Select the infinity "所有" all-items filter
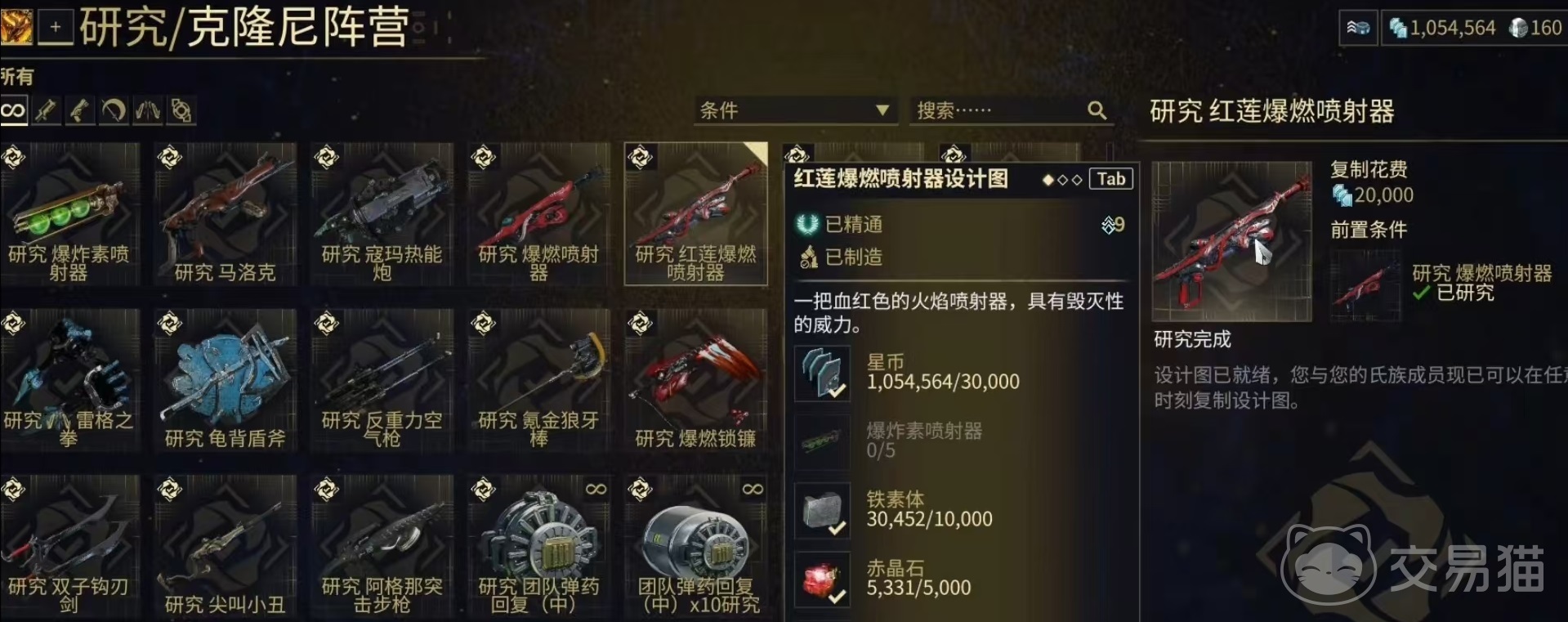 (14, 110)
